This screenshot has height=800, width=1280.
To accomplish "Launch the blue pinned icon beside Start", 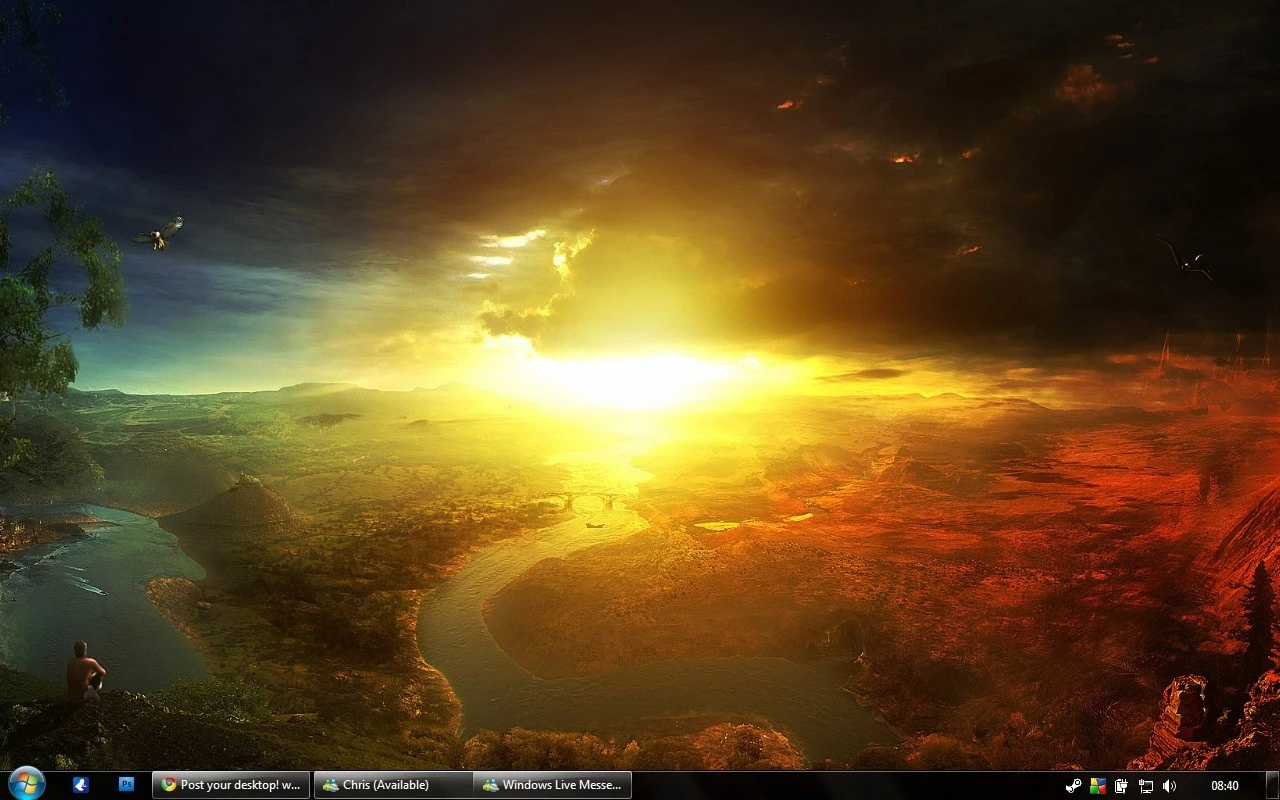I will (x=81, y=785).
